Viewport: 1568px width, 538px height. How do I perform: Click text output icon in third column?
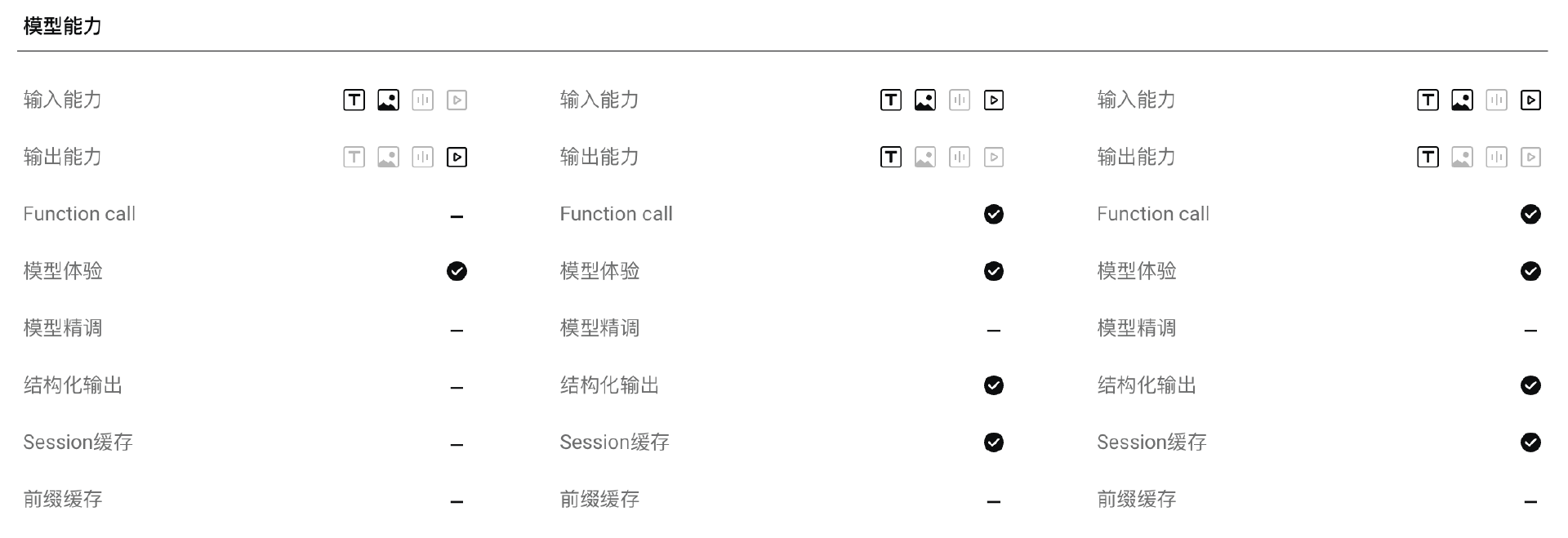click(x=1428, y=157)
